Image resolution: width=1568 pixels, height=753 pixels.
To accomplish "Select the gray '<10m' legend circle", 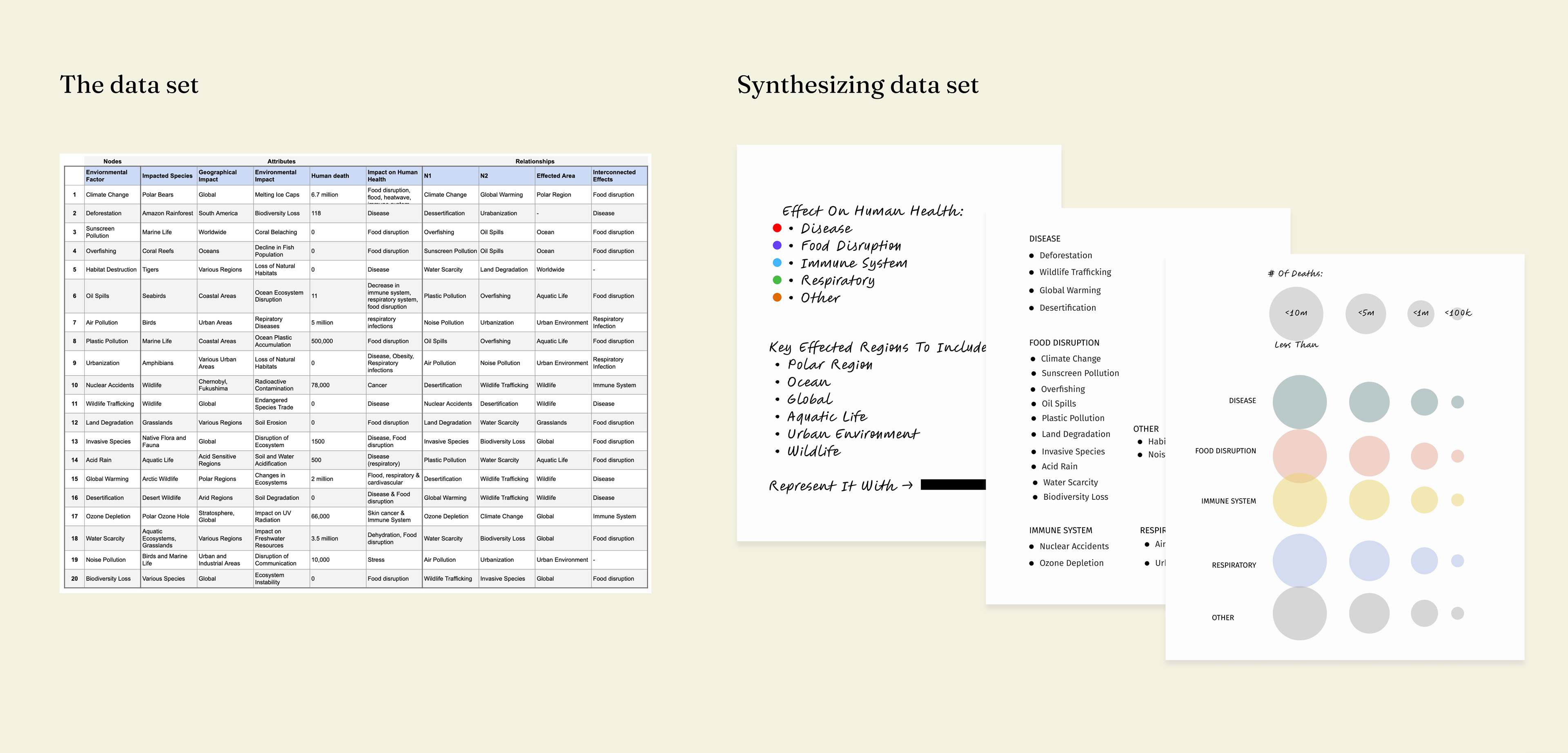I will [1296, 314].
